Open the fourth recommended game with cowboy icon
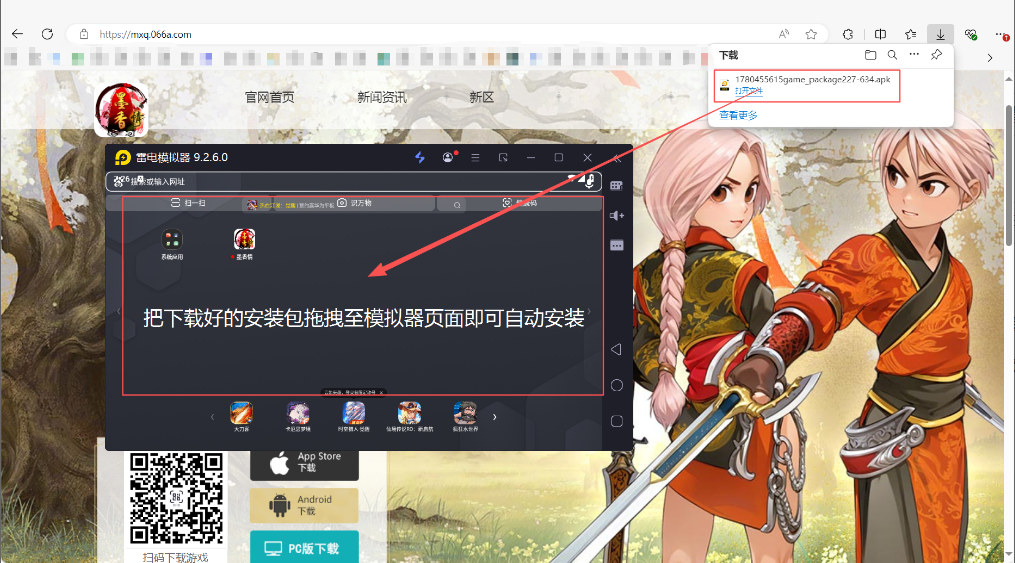1015x563 pixels. click(x=409, y=416)
